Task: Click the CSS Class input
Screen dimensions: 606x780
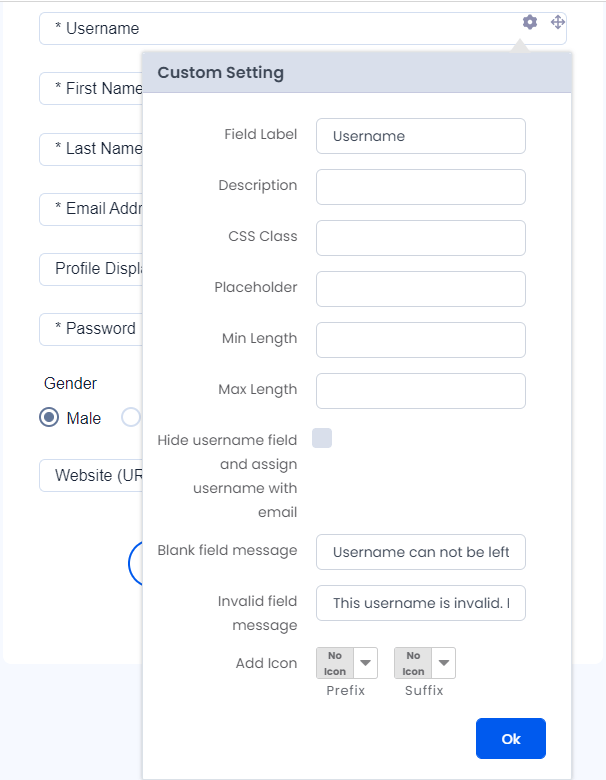Action: (x=421, y=238)
